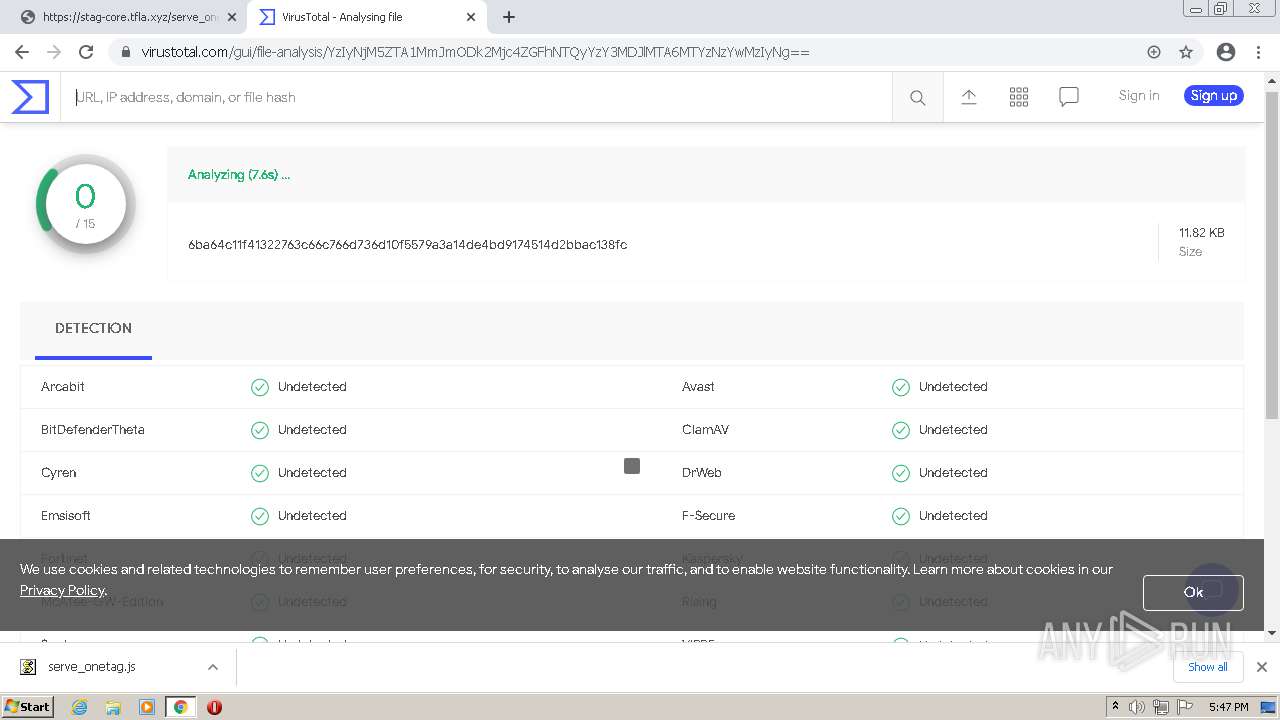
Task: Click the ClamAV engine name
Action: click(705, 429)
